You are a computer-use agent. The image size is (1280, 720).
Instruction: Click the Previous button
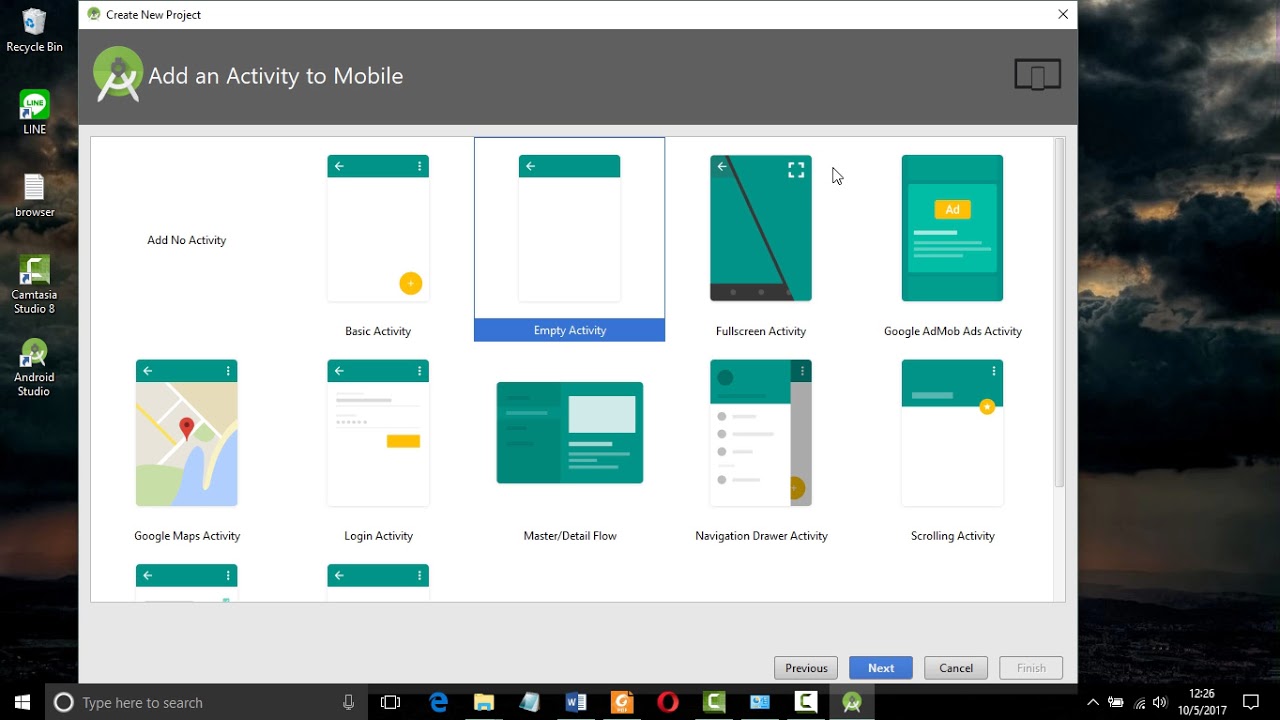[806, 668]
